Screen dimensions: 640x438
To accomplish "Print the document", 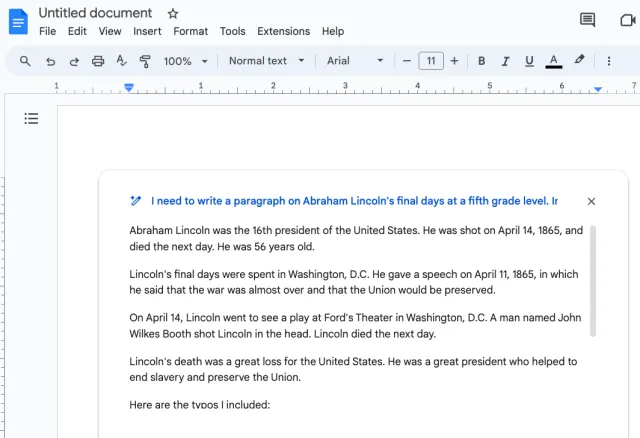I will point(98,61).
